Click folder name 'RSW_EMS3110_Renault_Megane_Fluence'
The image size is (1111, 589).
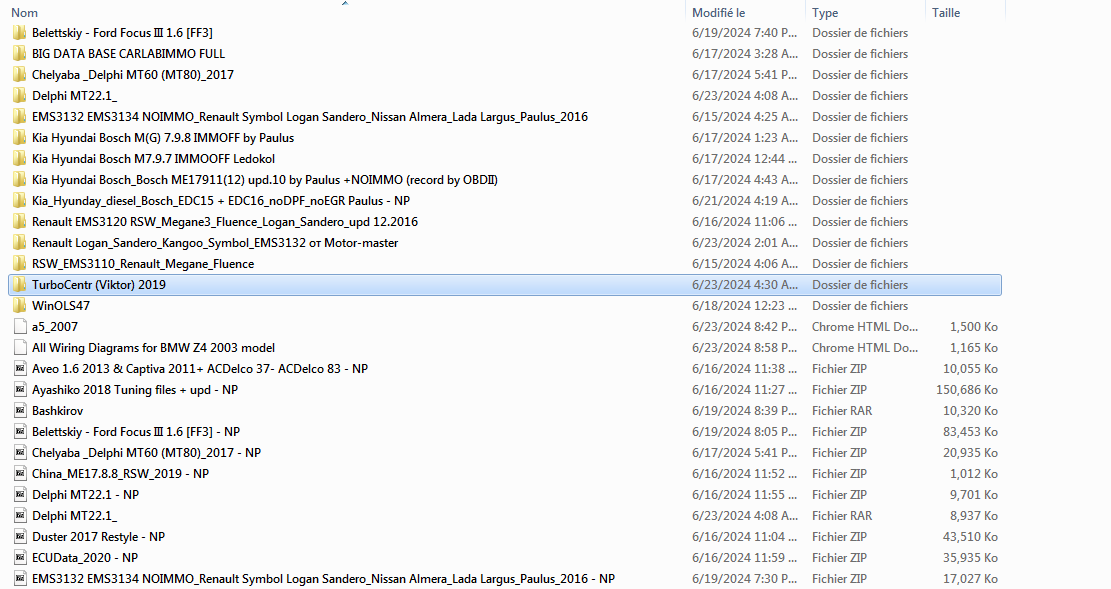142,264
